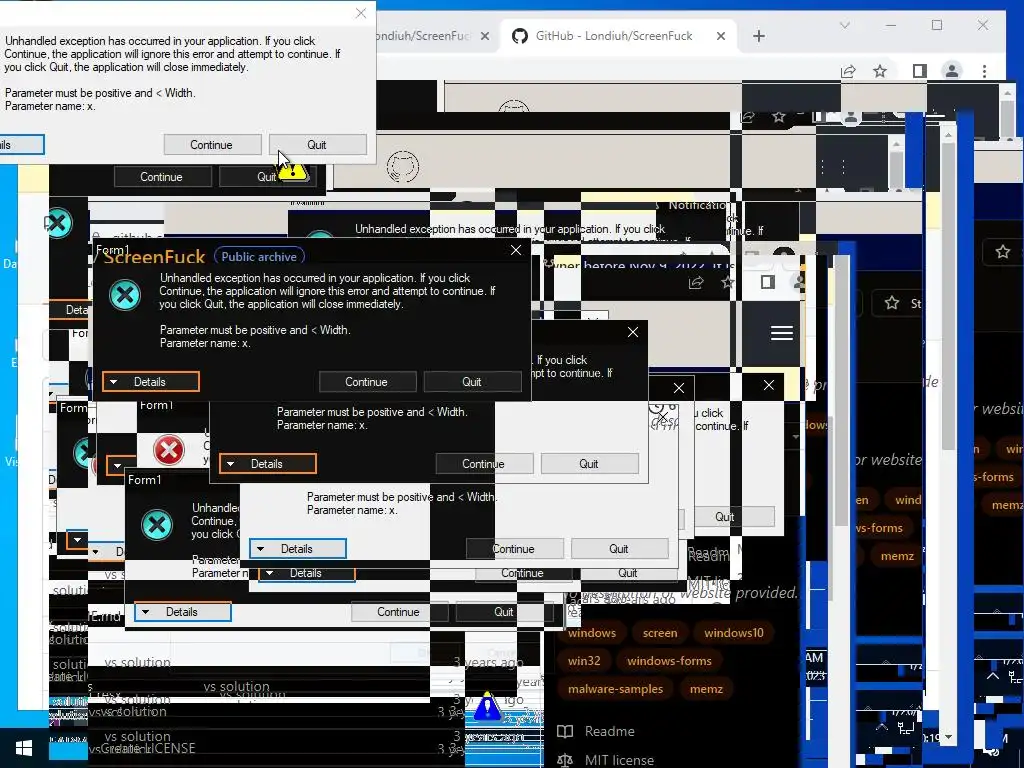Click the share page icon in Chrome toolbar
The image size is (1024, 768).
pyautogui.click(x=848, y=71)
